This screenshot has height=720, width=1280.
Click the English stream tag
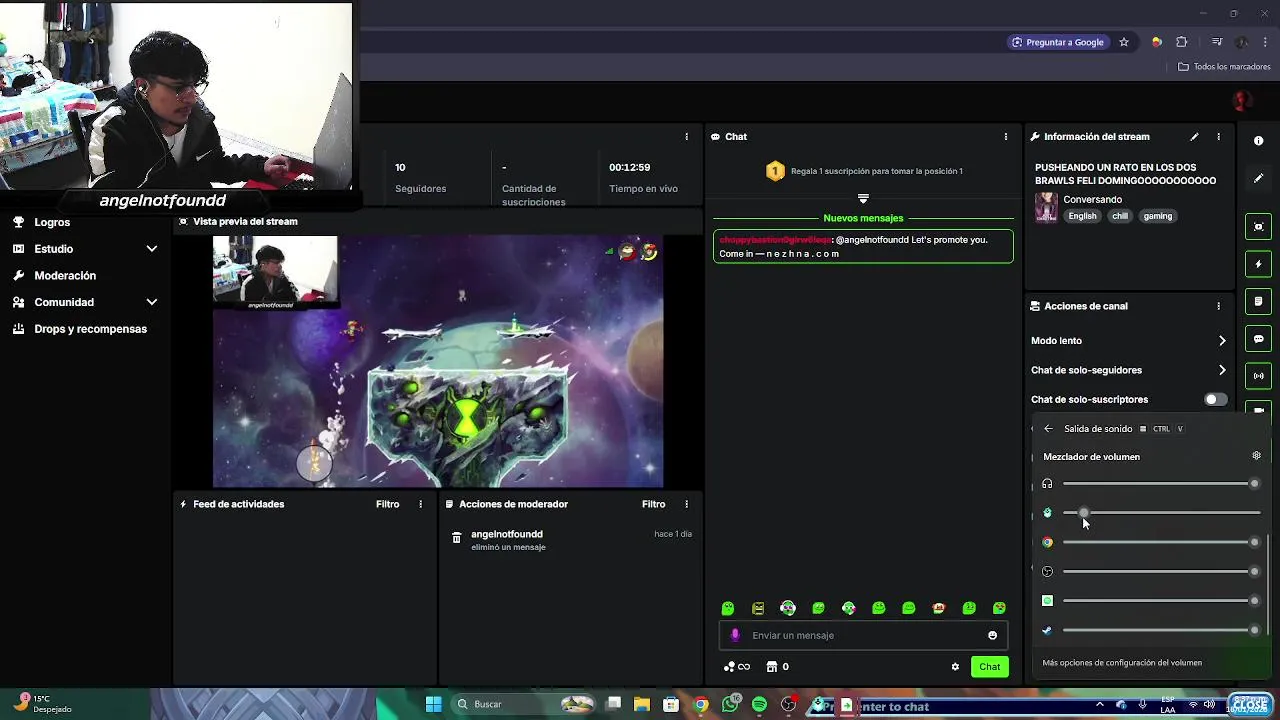pos(1082,216)
